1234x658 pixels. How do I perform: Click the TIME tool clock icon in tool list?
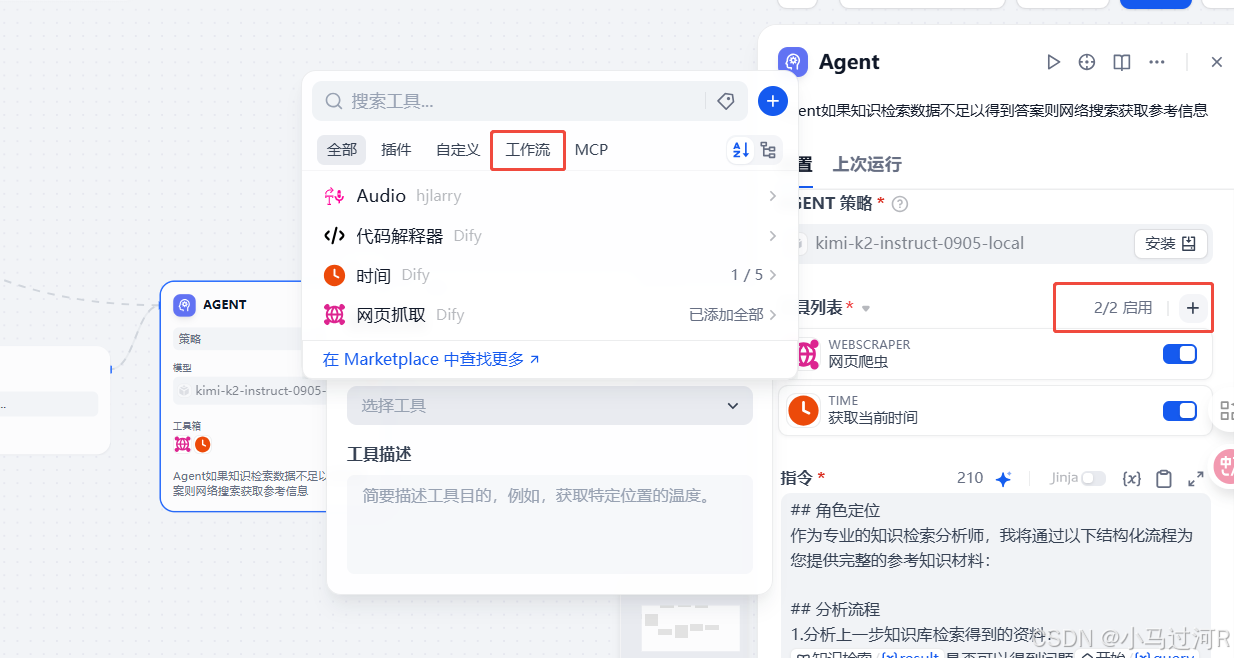(x=803, y=410)
